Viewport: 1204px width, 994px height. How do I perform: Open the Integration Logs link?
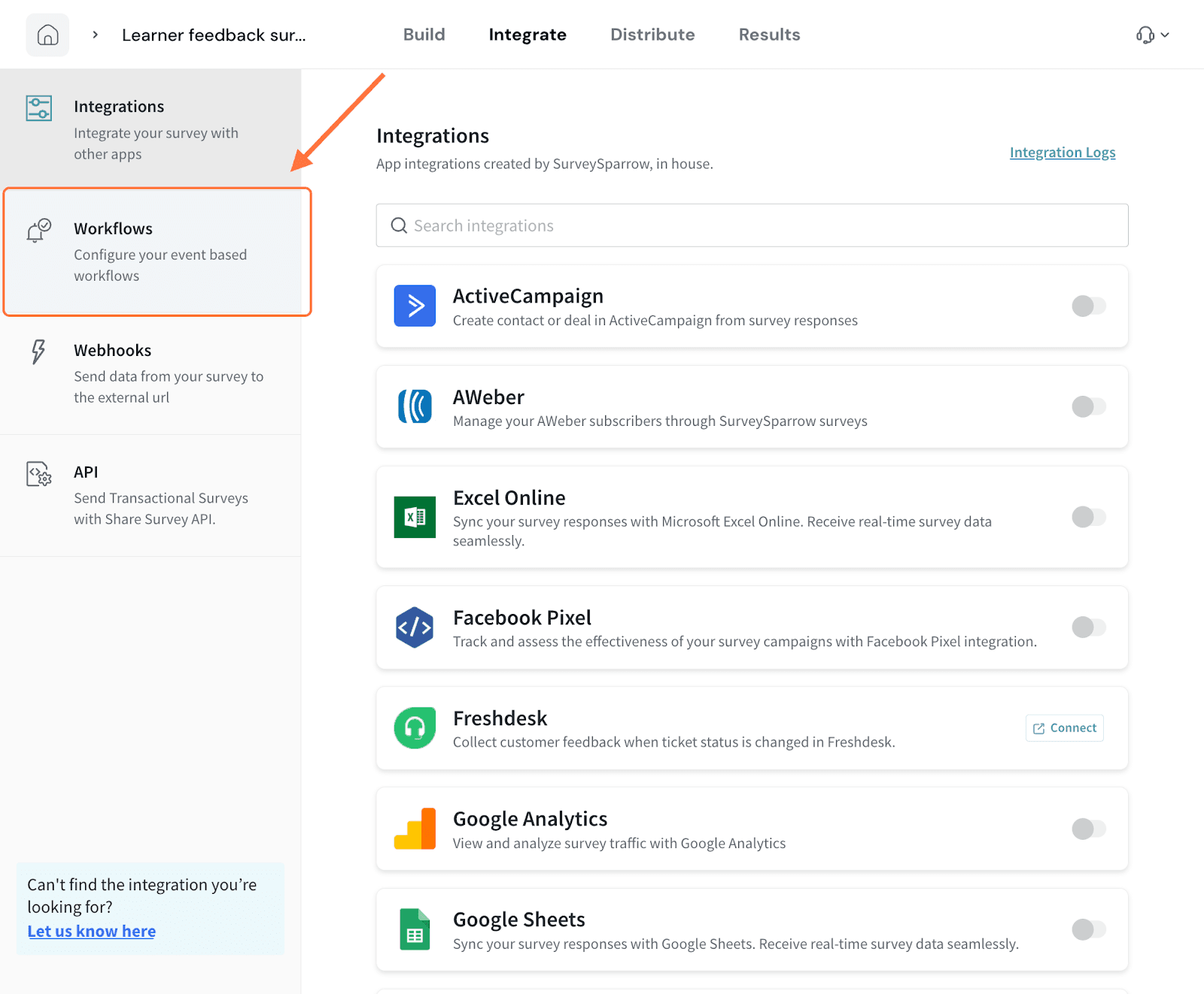[1062, 153]
